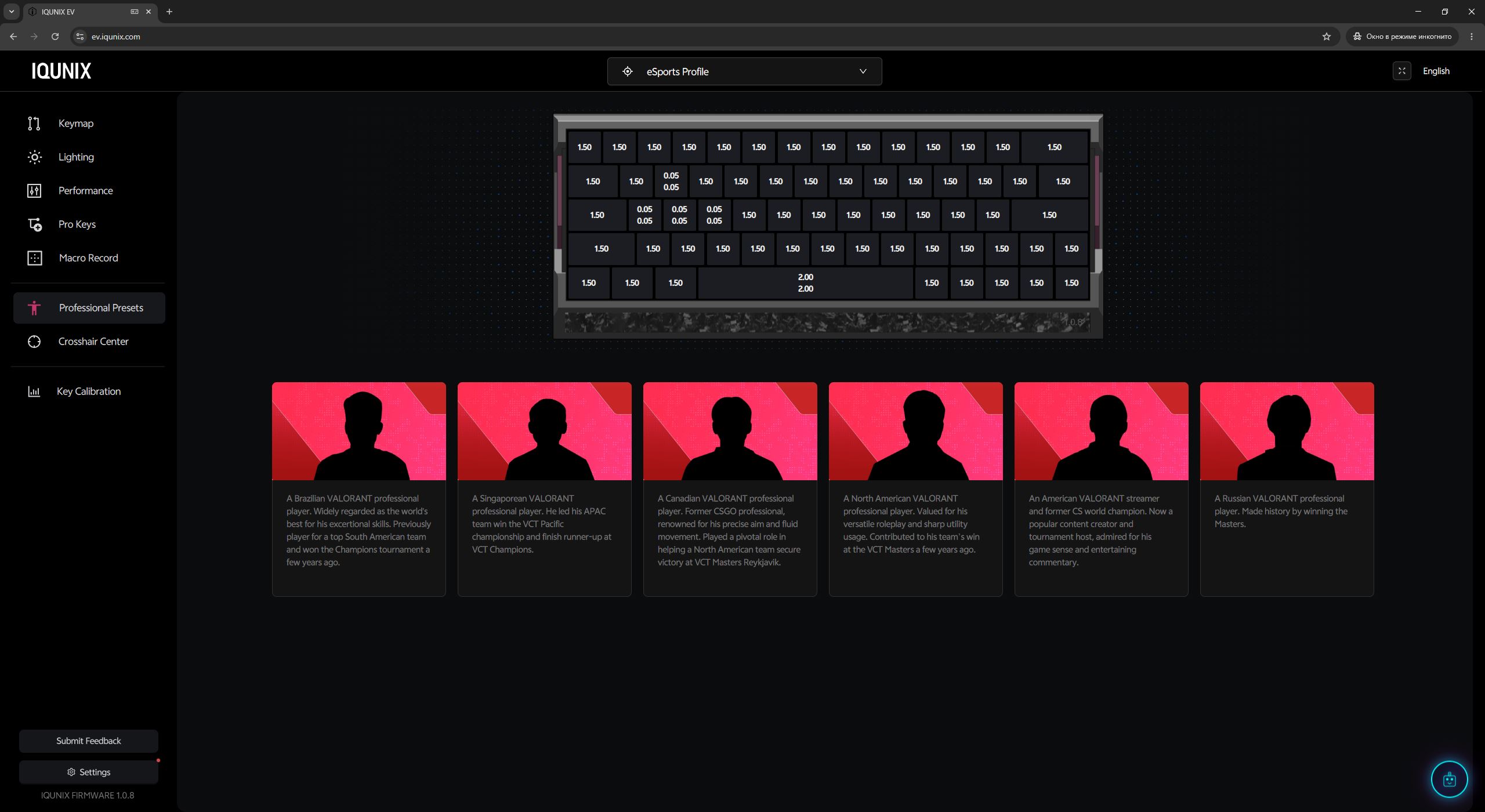This screenshot has width=1485, height=812.
Task: Select the Brazilian VALORANT player preset
Action: pyautogui.click(x=358, y=489)
